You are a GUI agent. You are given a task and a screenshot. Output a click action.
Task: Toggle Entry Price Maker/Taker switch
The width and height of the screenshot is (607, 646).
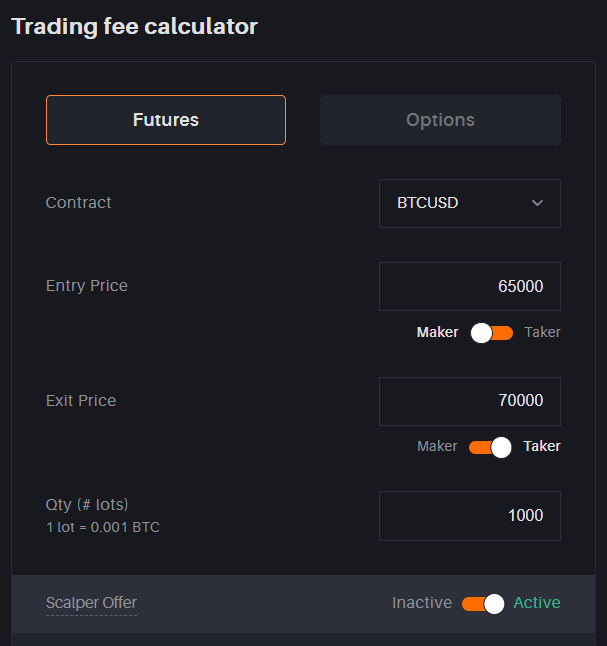tap(491, 333)
